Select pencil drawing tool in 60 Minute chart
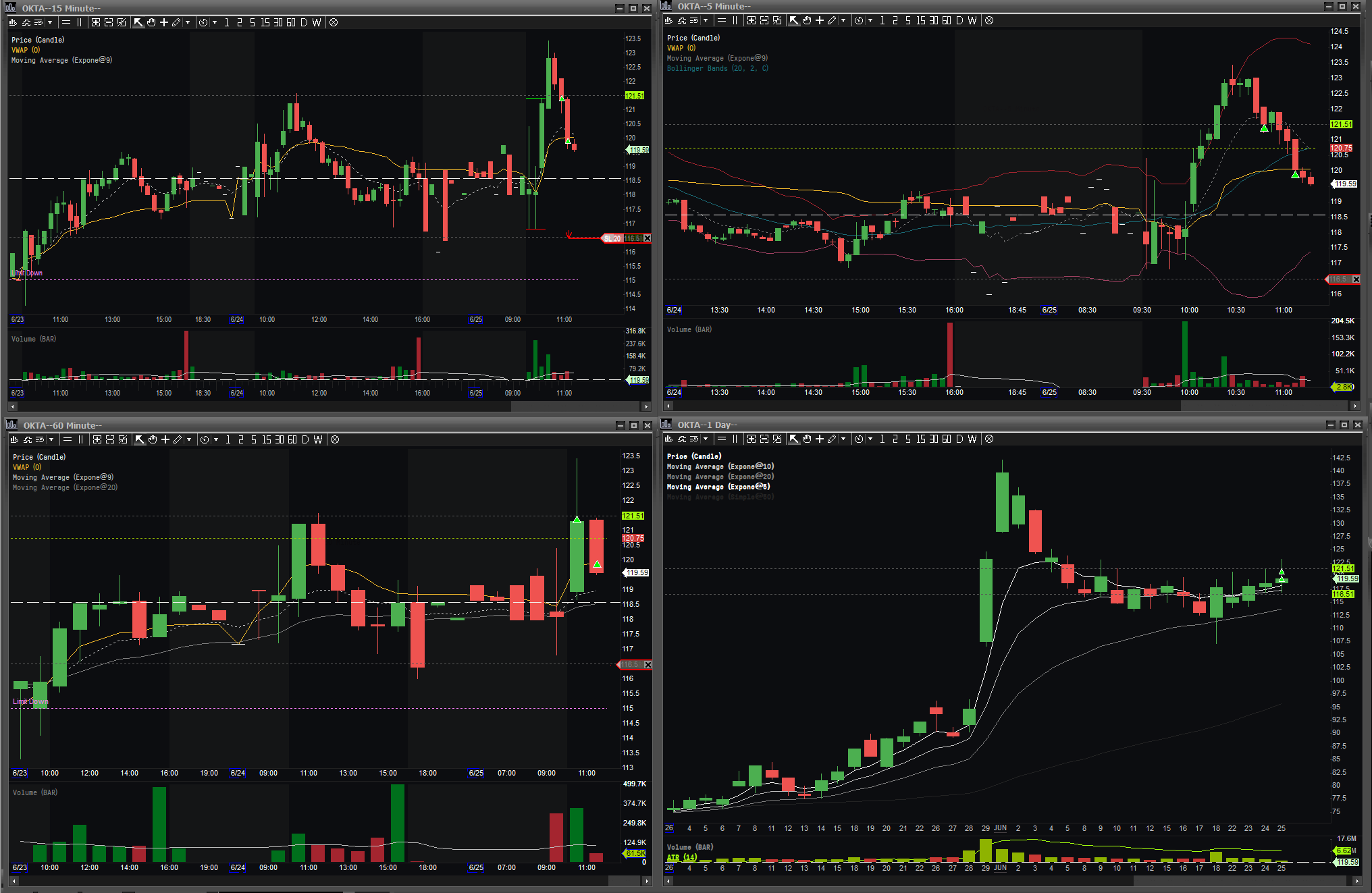1372x893 pixels. (x=178, y=439)
